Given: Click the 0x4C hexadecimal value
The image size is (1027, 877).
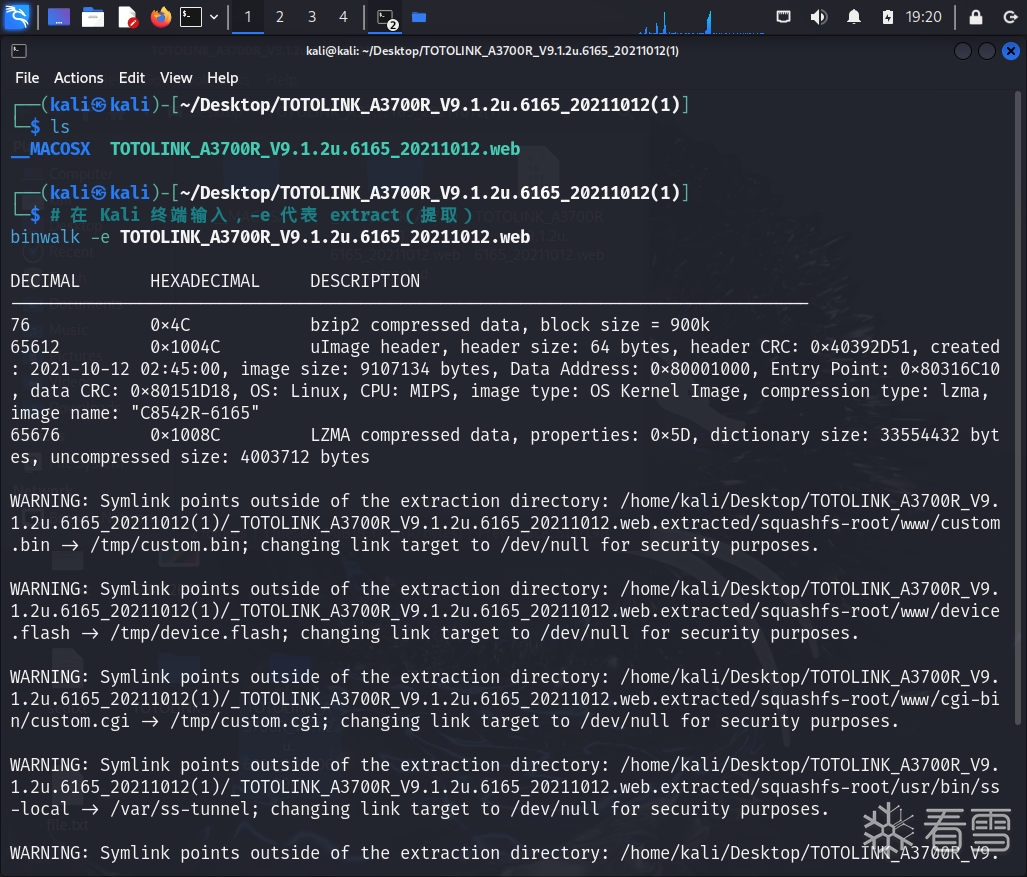Looking at the screenshot, I should (170, 325).
